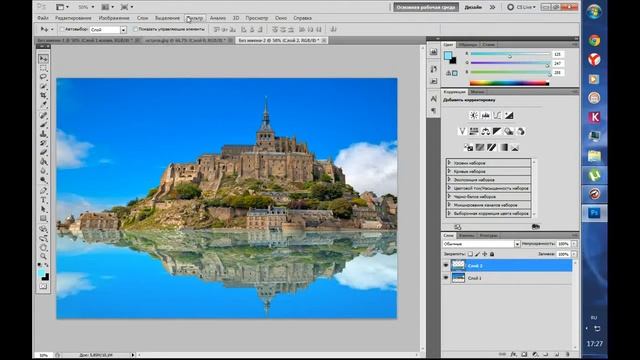Add a Vibrance adjustment
The height and width of the screenshot is (360, 640).
click(462, 131)
